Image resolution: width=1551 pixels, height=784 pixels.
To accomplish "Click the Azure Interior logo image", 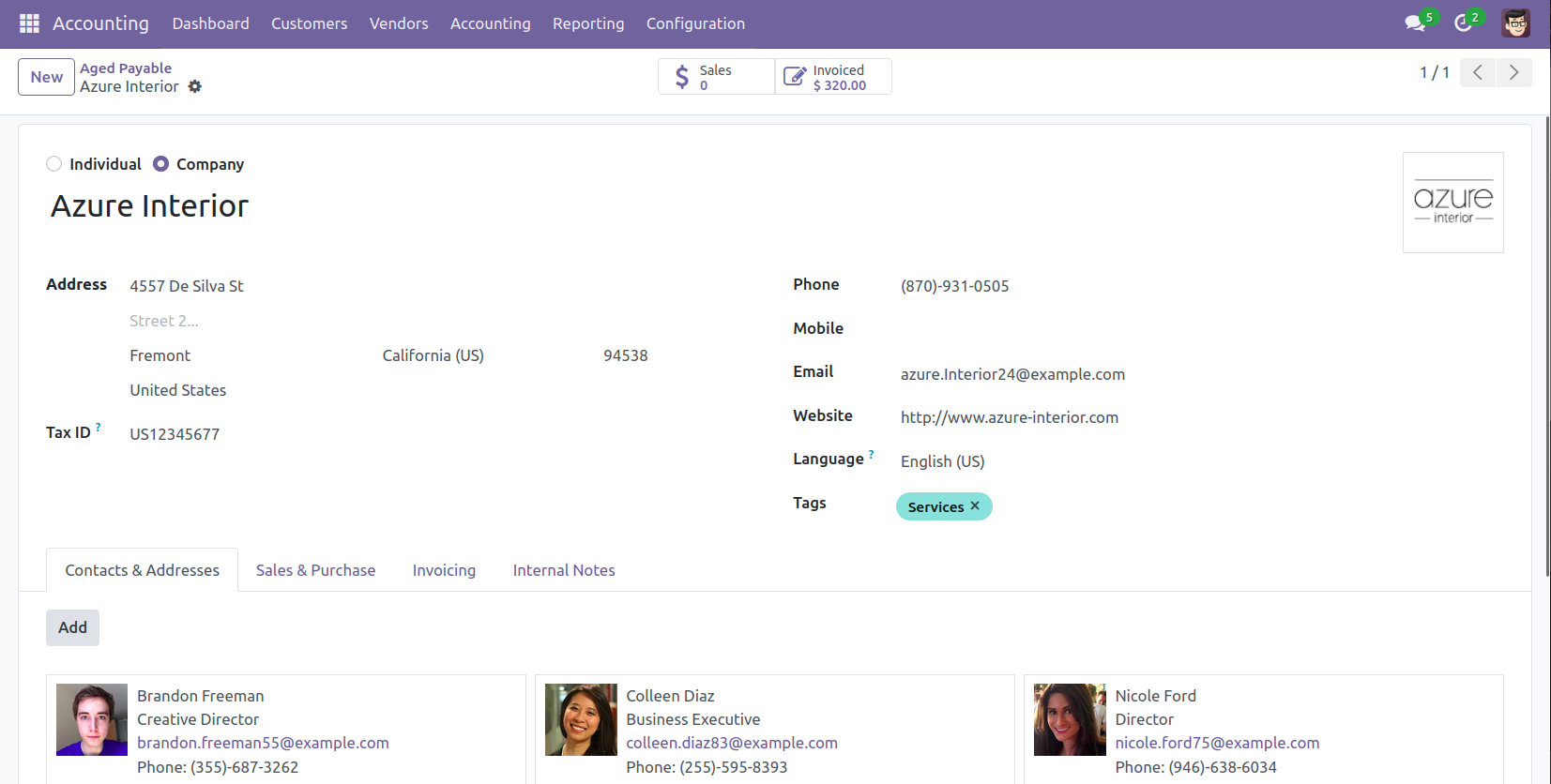I will pos(1452,203).
